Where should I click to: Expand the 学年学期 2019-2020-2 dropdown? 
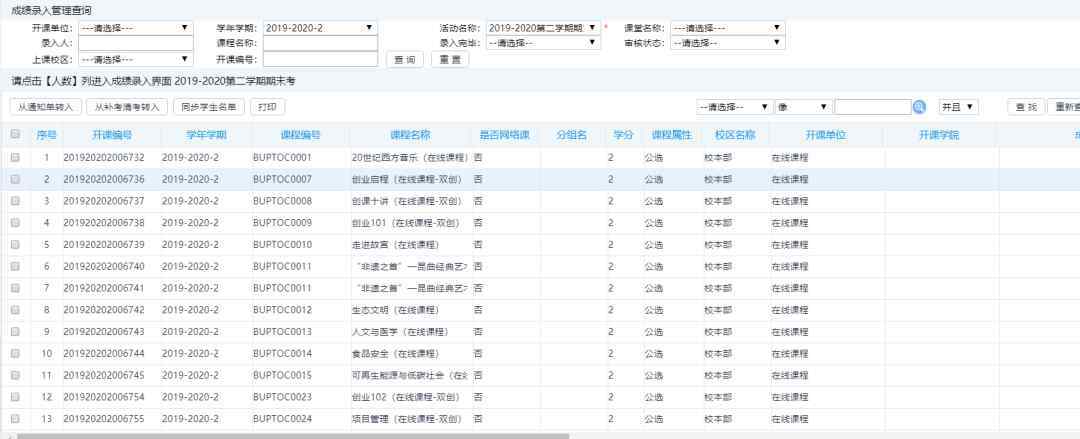pos(320,28)
